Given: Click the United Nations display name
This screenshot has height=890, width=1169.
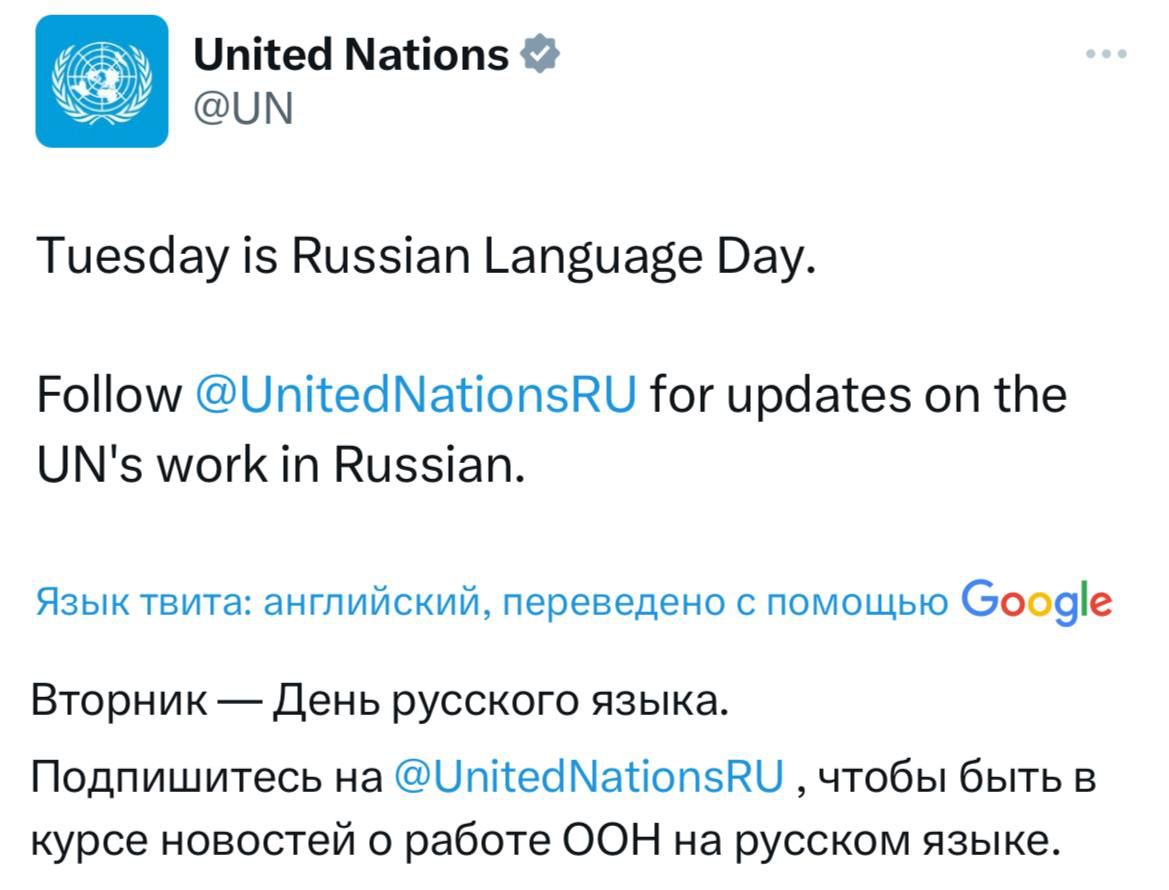Looking at the screenshot, I should pyautogui.click(x=350, y=55).
